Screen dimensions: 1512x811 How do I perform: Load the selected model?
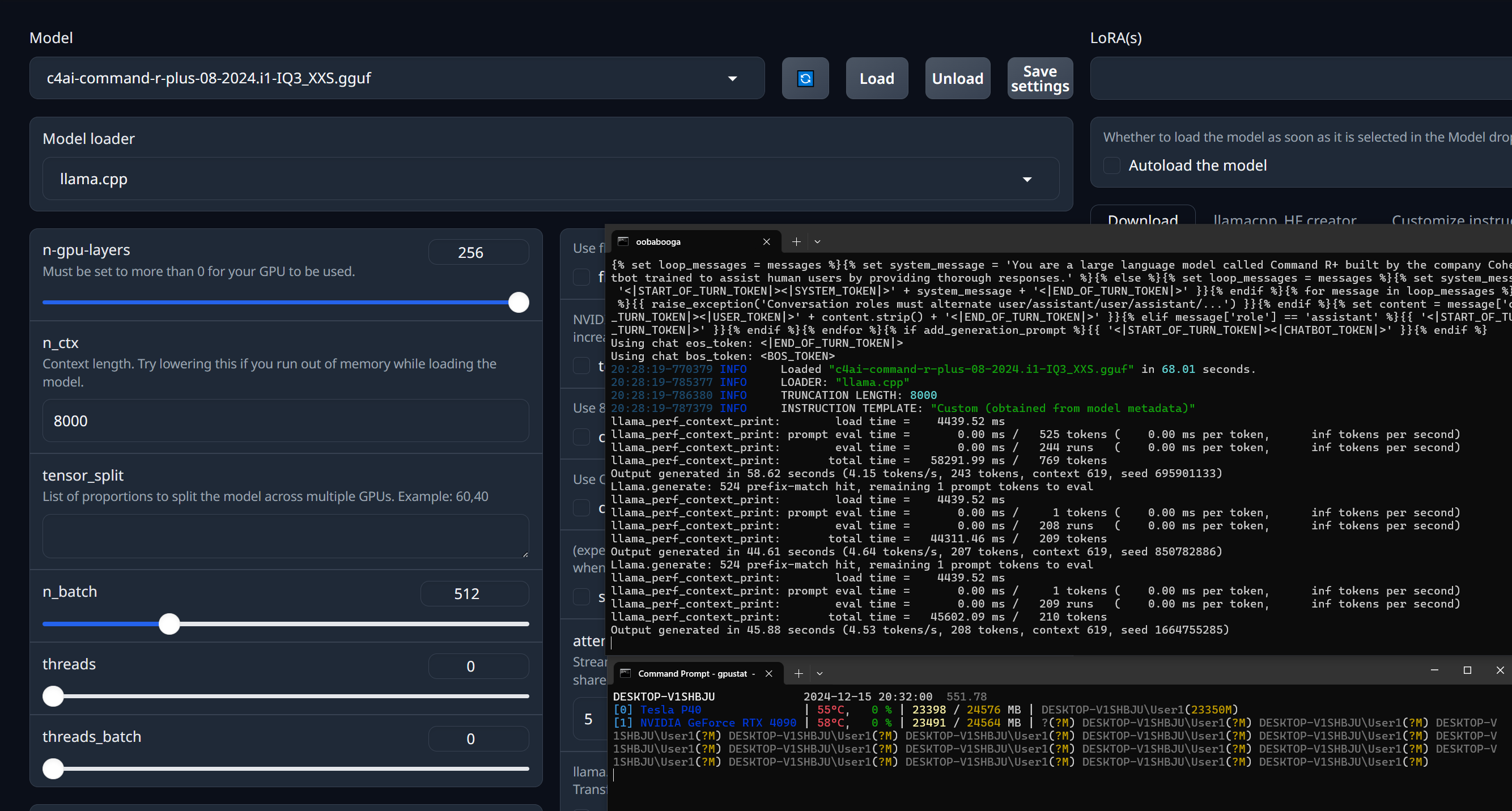click(x=876, y=78)
